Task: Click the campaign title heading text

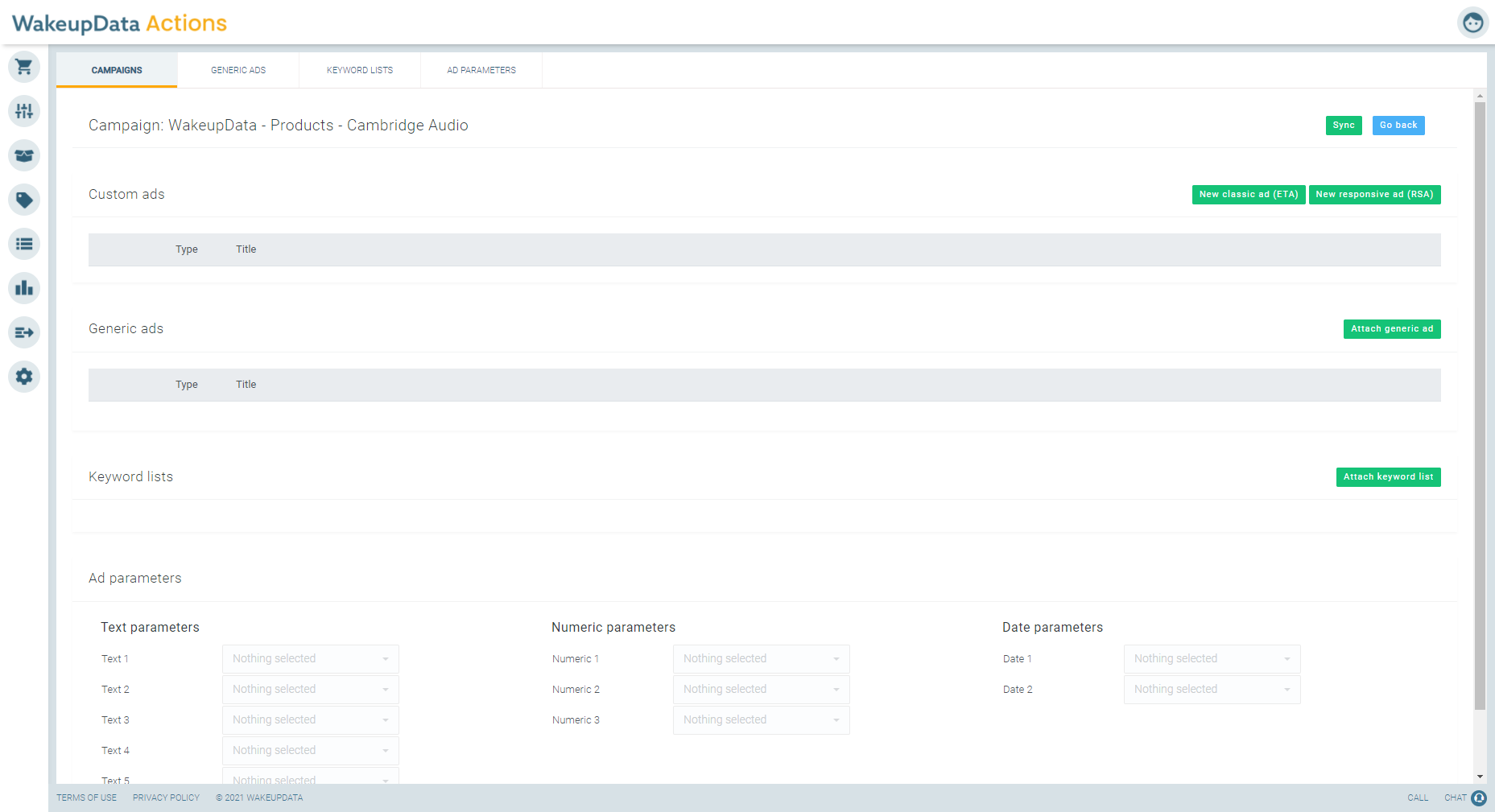Action: pos(279,126)
